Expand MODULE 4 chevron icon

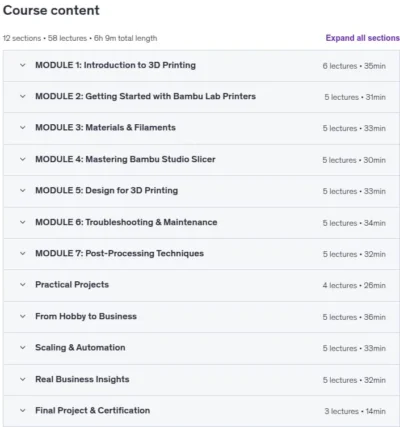tap(22, 159)
